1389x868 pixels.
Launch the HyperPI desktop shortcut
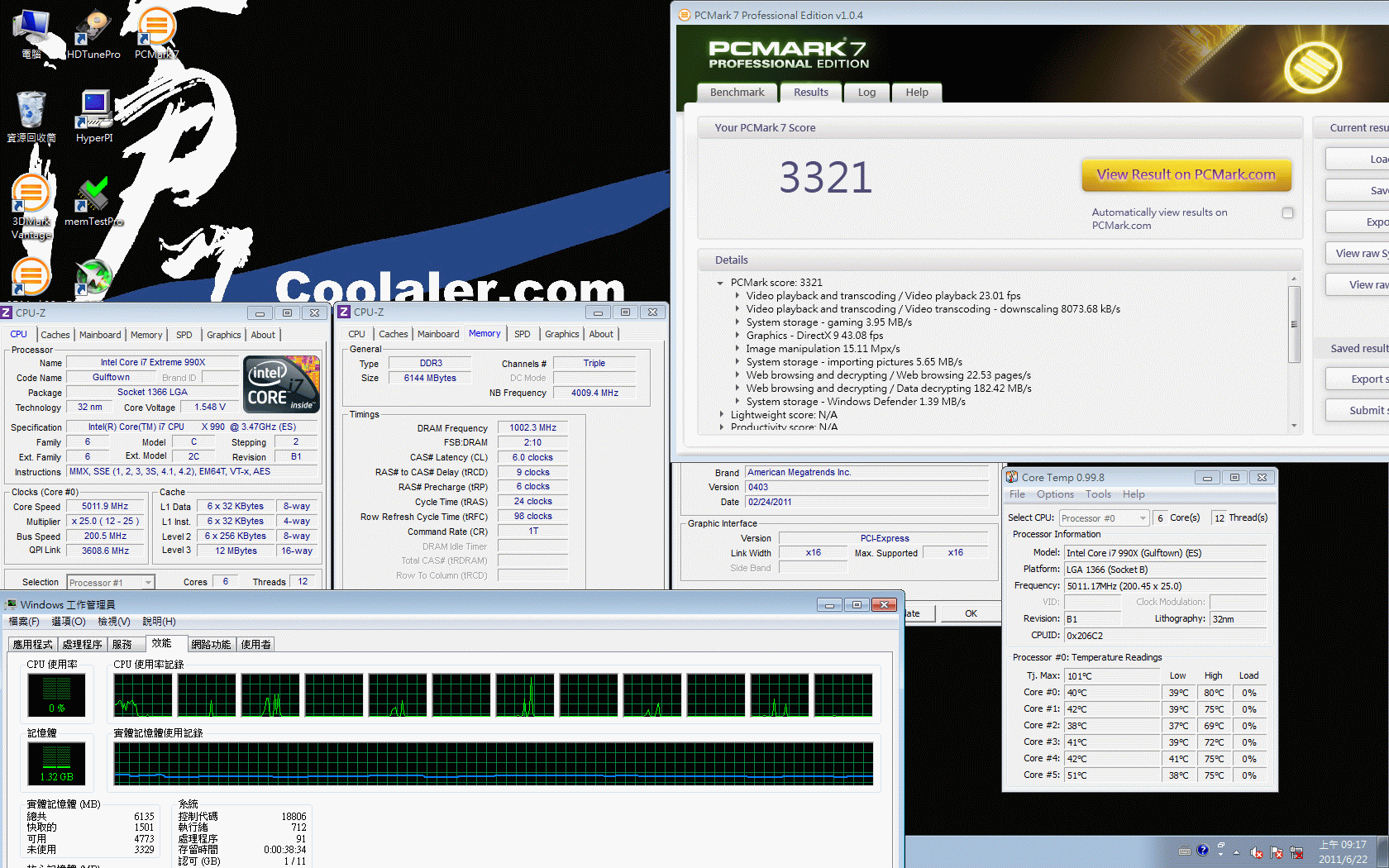click(x=94, y=117)
